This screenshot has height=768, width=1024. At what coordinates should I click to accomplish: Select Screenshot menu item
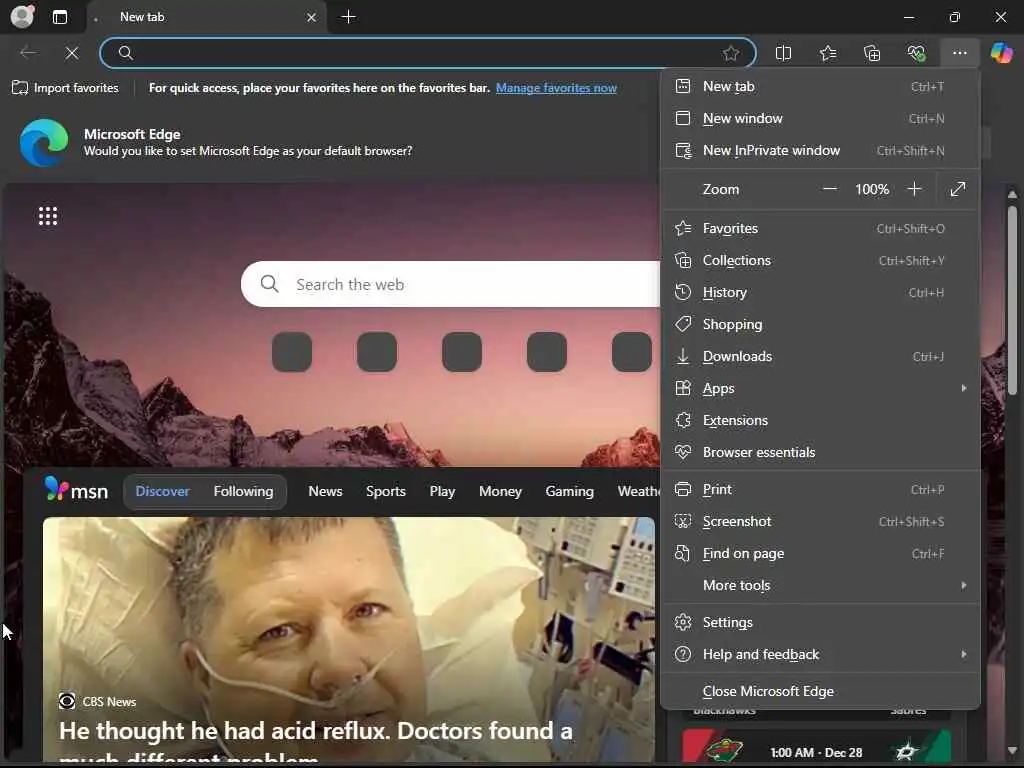pos(820,522)
